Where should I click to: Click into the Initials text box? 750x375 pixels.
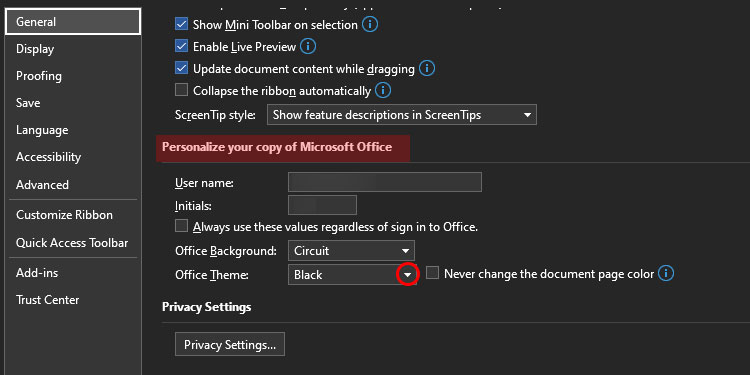point(322,205)
